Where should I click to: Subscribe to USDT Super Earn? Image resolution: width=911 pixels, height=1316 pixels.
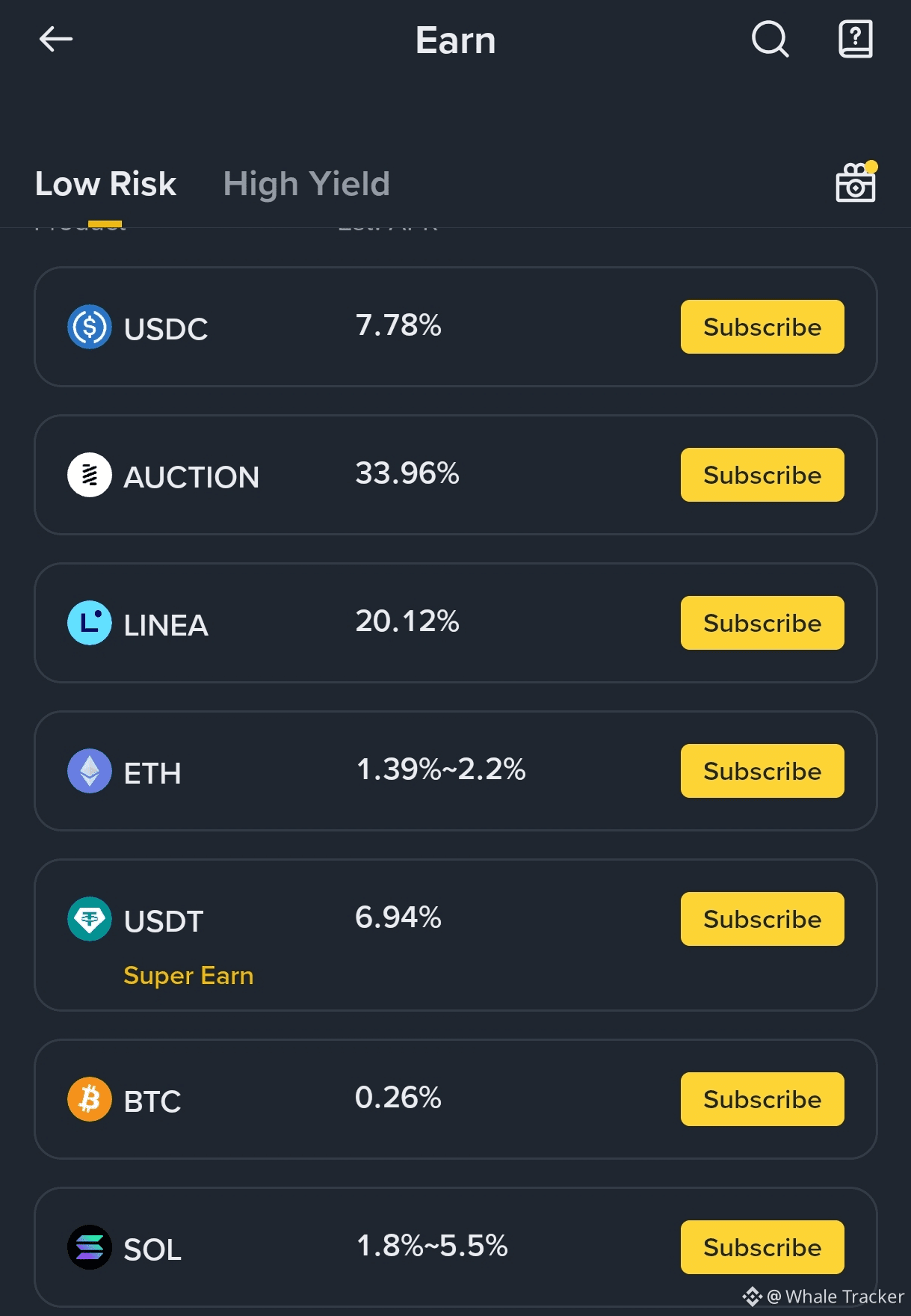click(762, 919)
